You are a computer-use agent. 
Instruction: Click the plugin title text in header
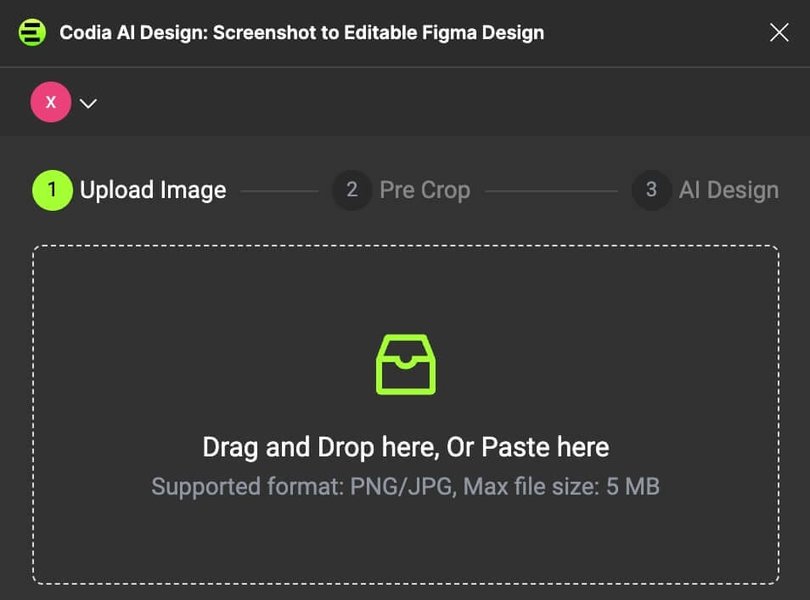(301, 32)
